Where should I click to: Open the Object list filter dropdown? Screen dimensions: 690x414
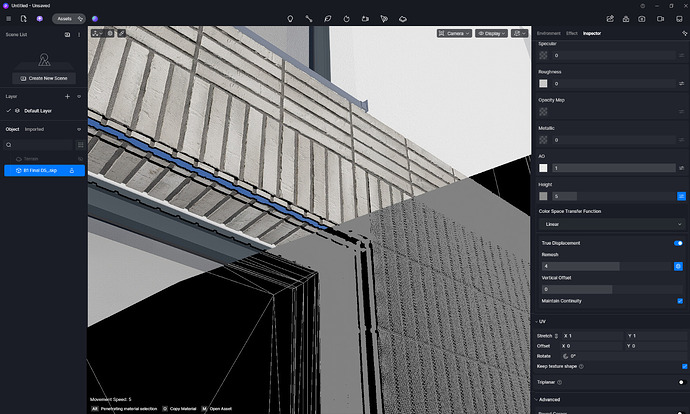tap(79, 129)
